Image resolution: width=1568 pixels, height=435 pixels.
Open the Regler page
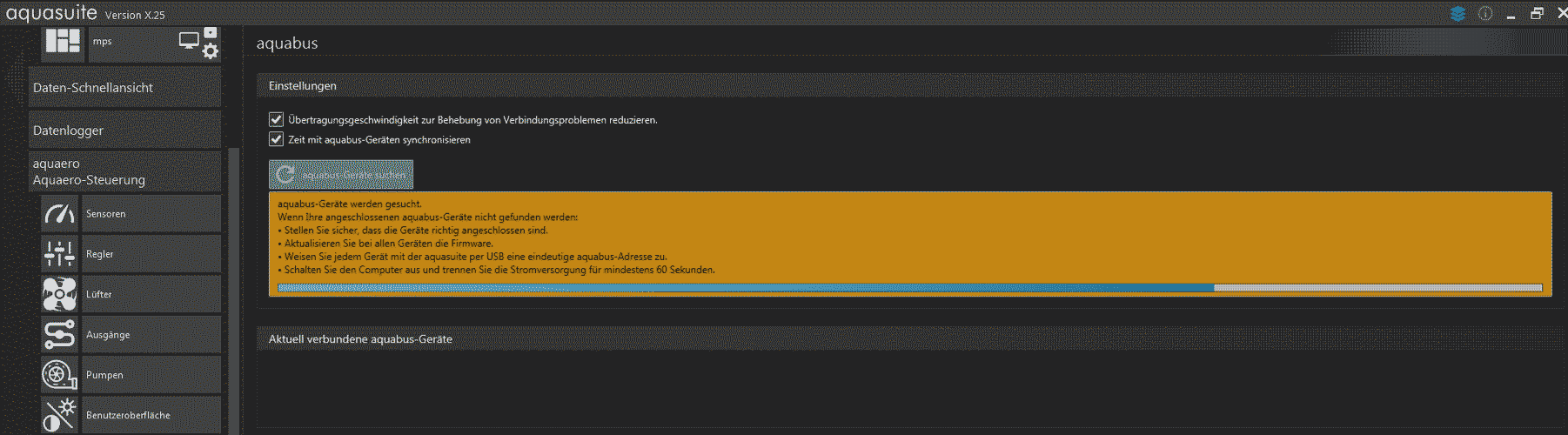[151, 254]
